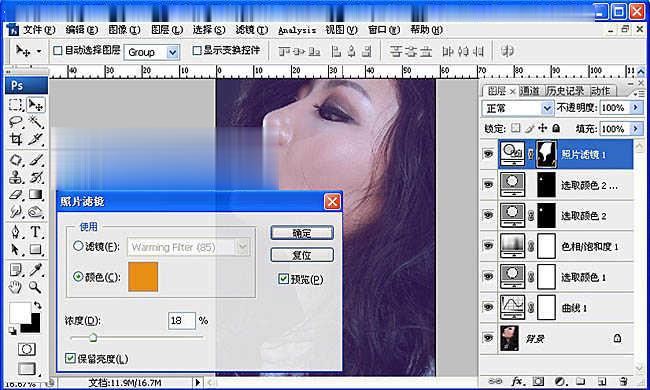Viewport: 650px width, 390px height.
Task: Uncheck Preserve Luminosity checkbox
Action: click(70, 358)
